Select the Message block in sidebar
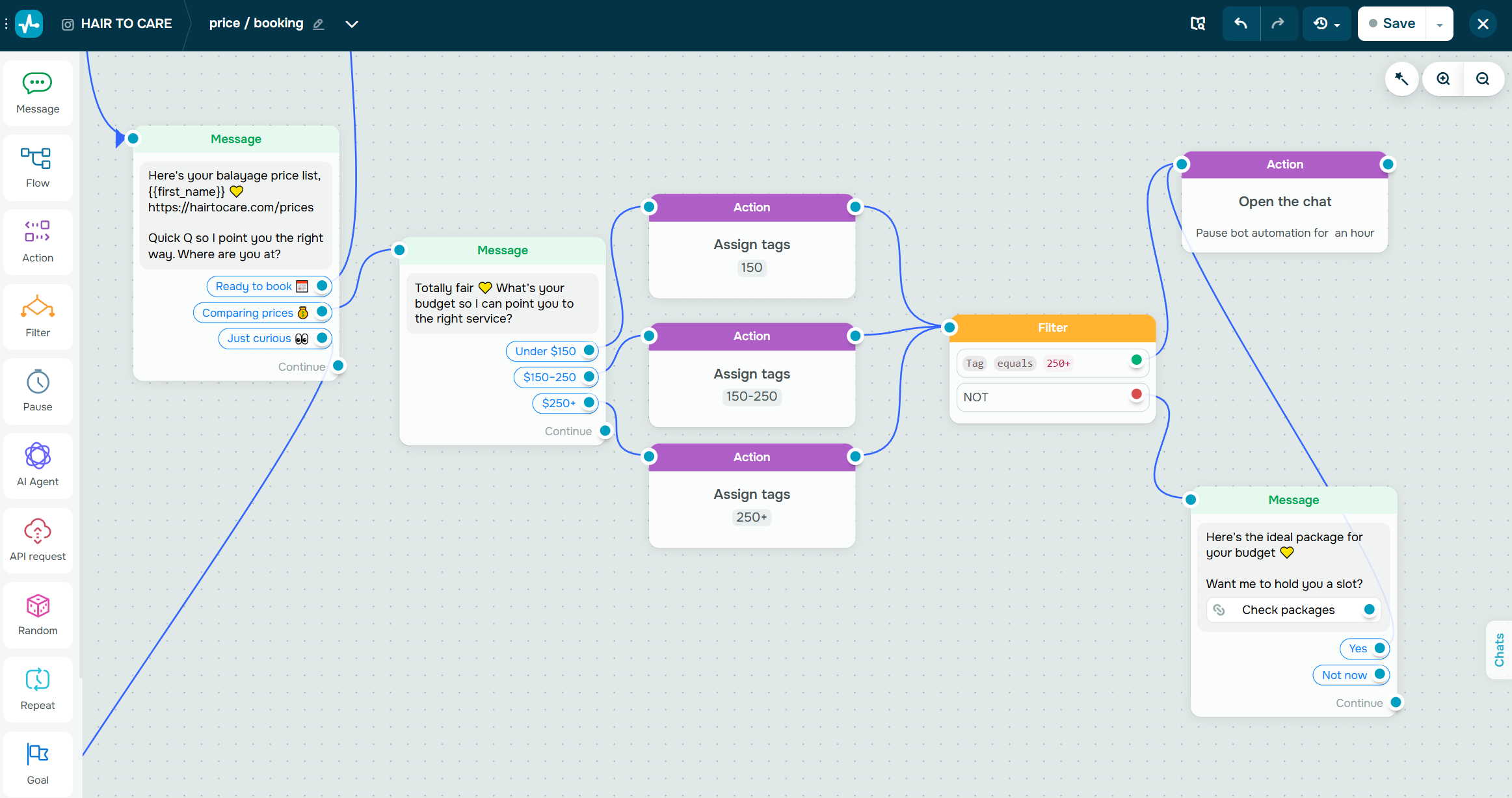Image resolution: width=1512 pixels, height=798 pixels. (x=38, y=94)
